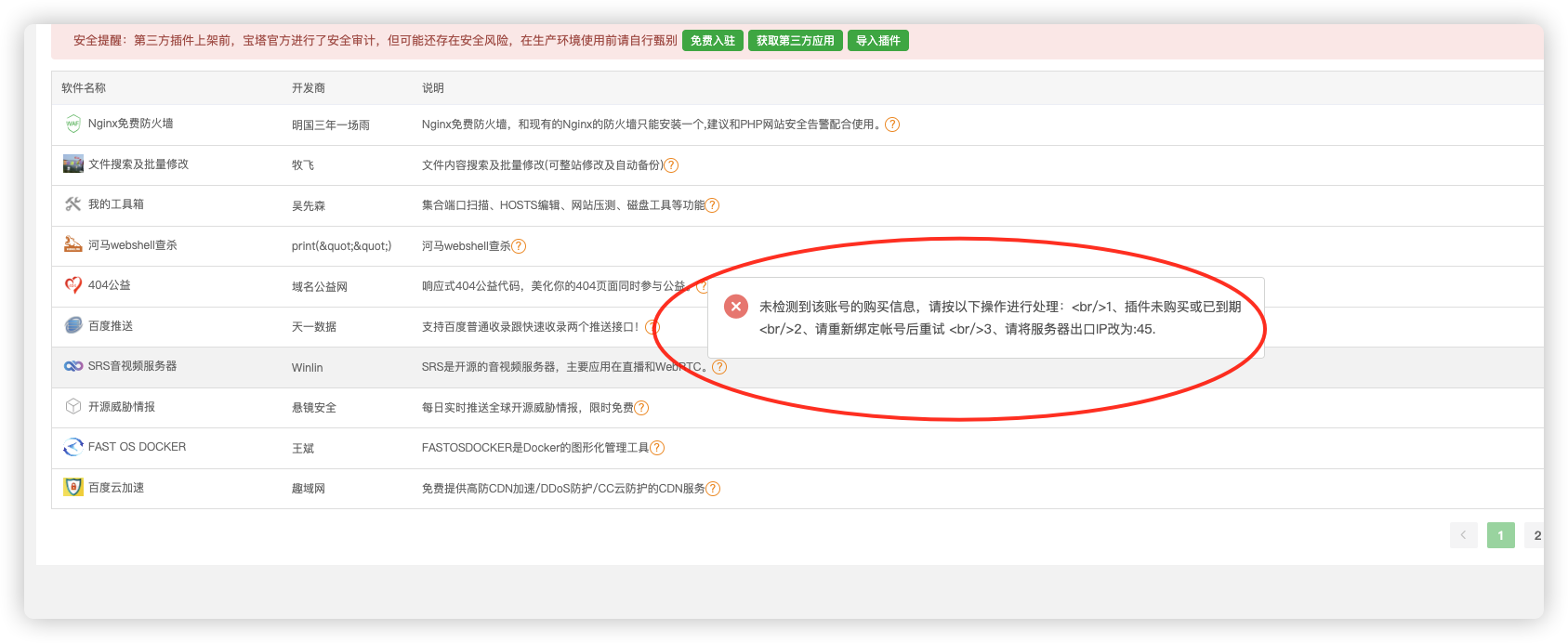Screen dimensions: 1568x643
Task: Open help icon after FASTOSDOCKER description
Action: pos(657,448)
